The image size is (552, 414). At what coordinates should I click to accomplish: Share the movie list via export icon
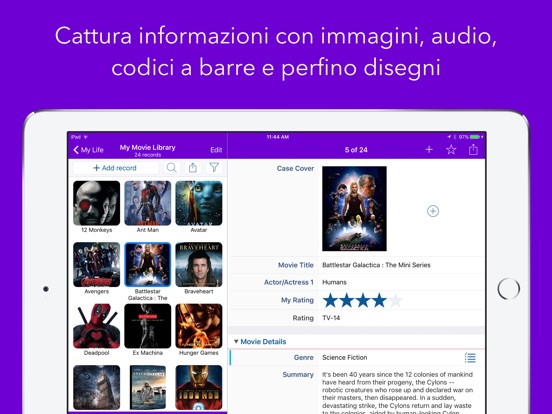click(193, 168)
